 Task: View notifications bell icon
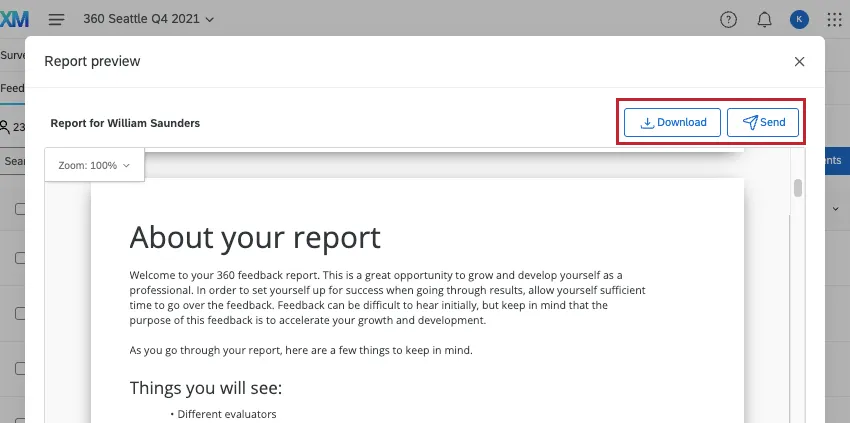[764, 20]
